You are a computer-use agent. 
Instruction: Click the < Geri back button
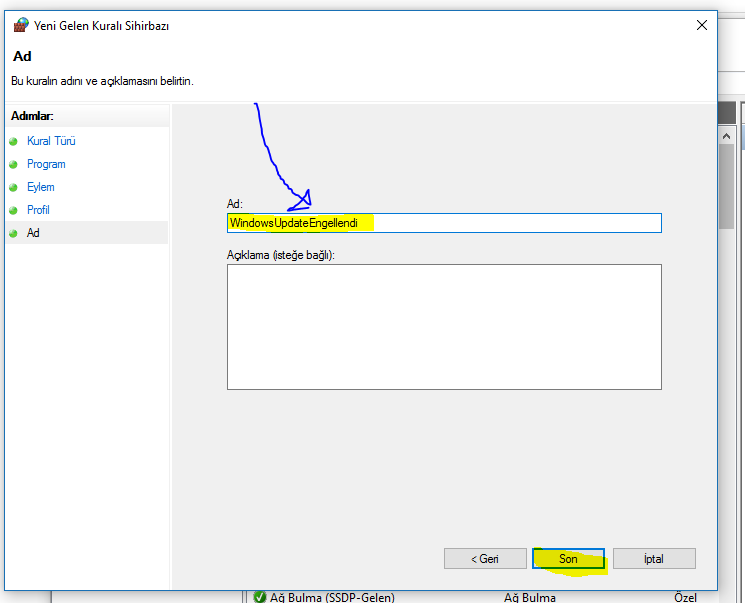point(485,558)
